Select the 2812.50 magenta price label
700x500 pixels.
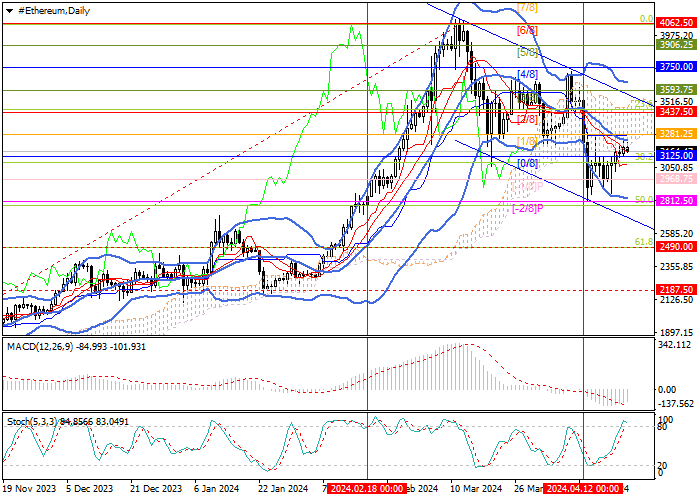[x=676, y=201]
